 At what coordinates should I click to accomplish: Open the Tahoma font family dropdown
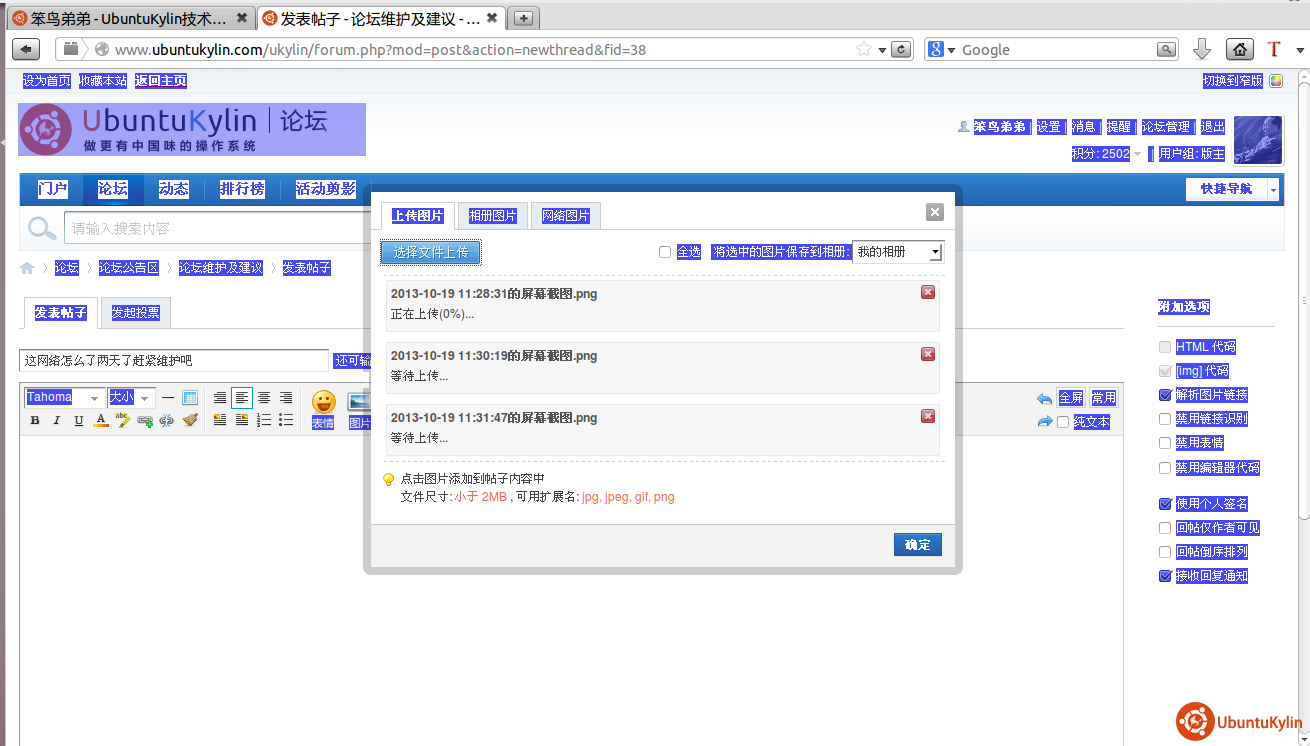[x=65, y=398]
